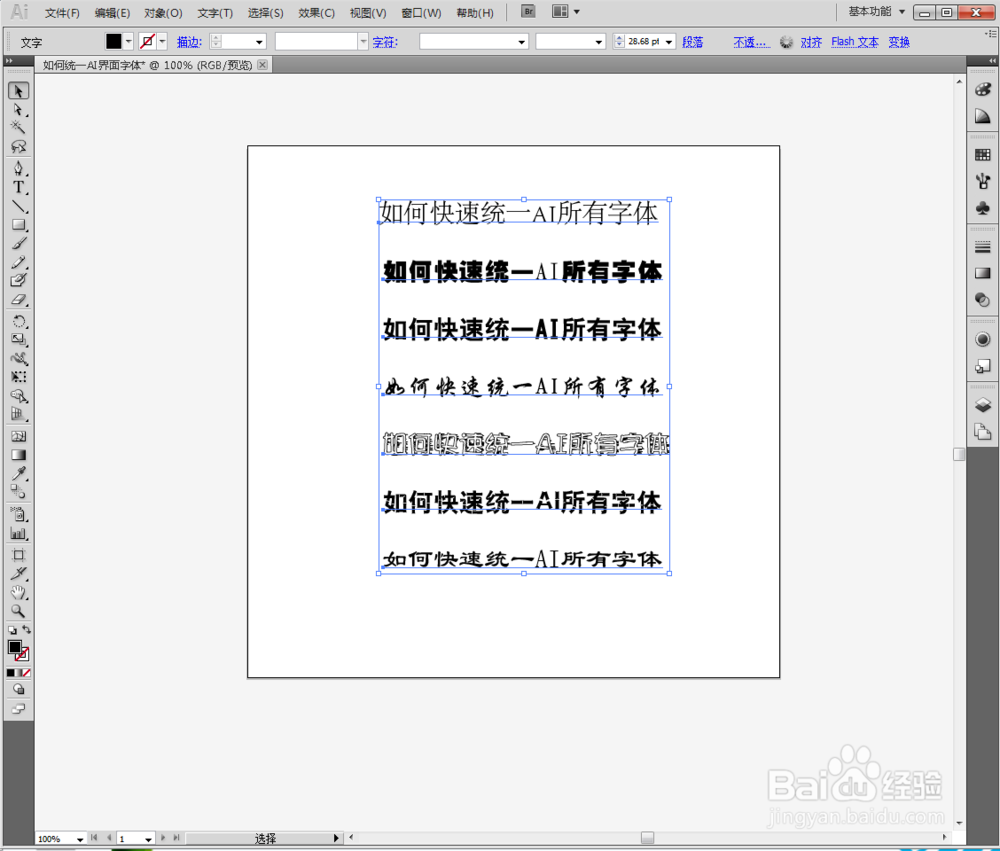Image resolution: width=1000 pixels, height=851 pixels.
Task: Open the font style dropdown
Action: 598,42
